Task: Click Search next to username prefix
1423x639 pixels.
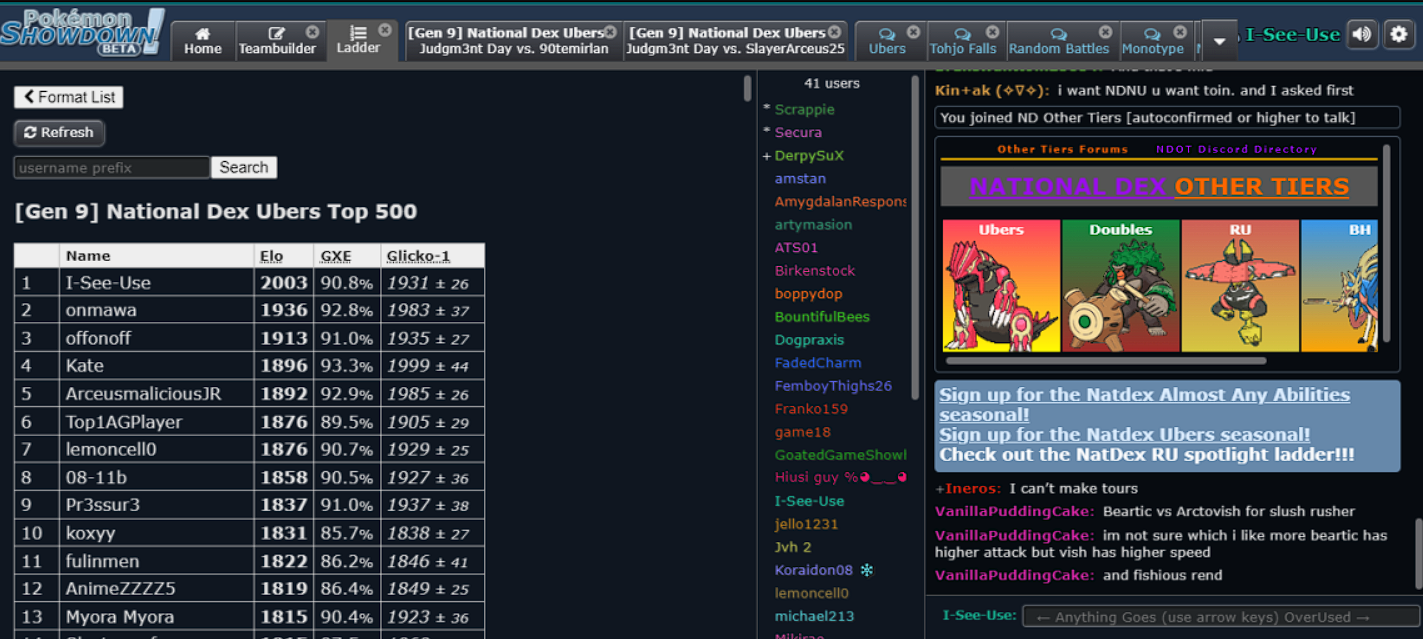Action: click(243, 167)
